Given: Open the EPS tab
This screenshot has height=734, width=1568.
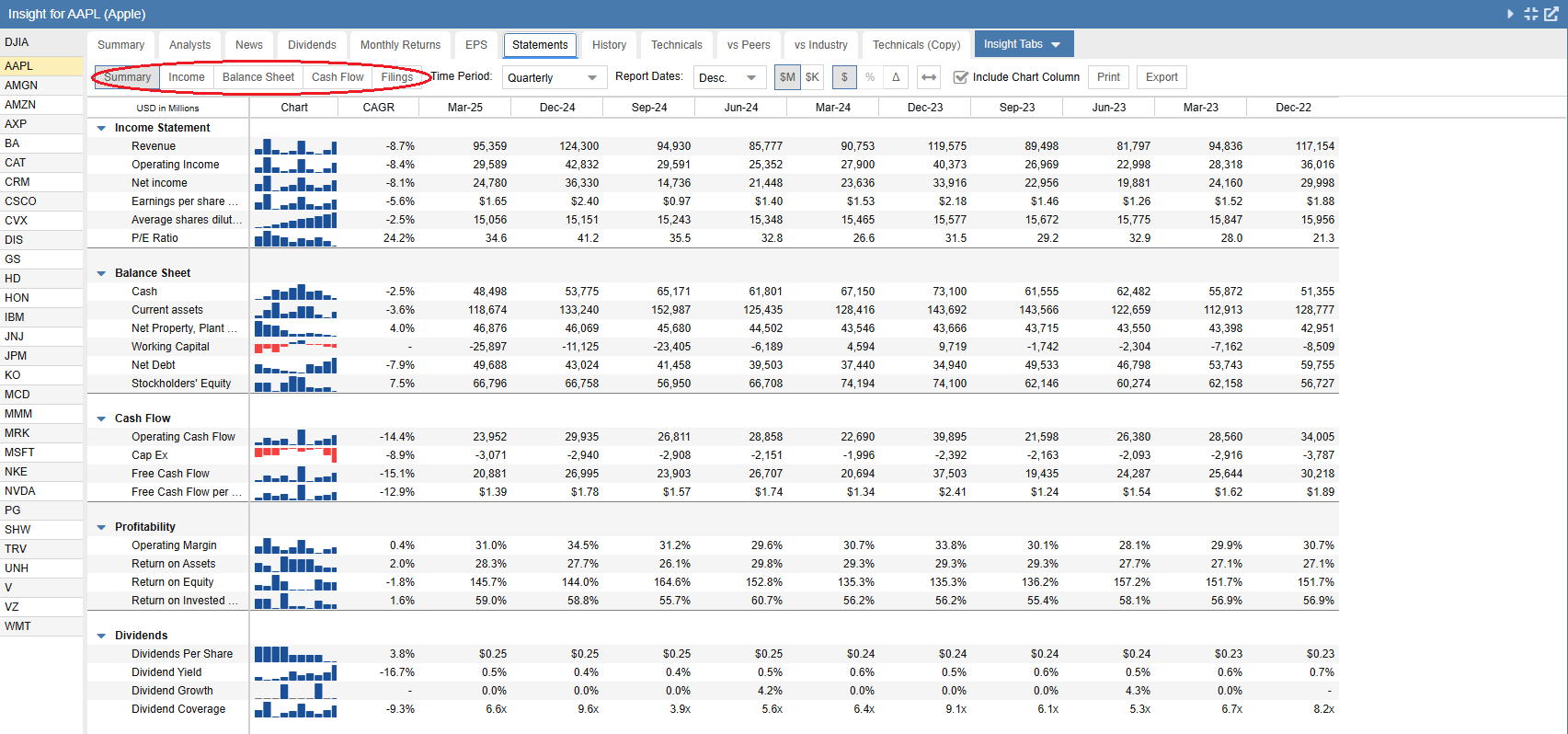Looking at the screenshot, I should point(476,45).
